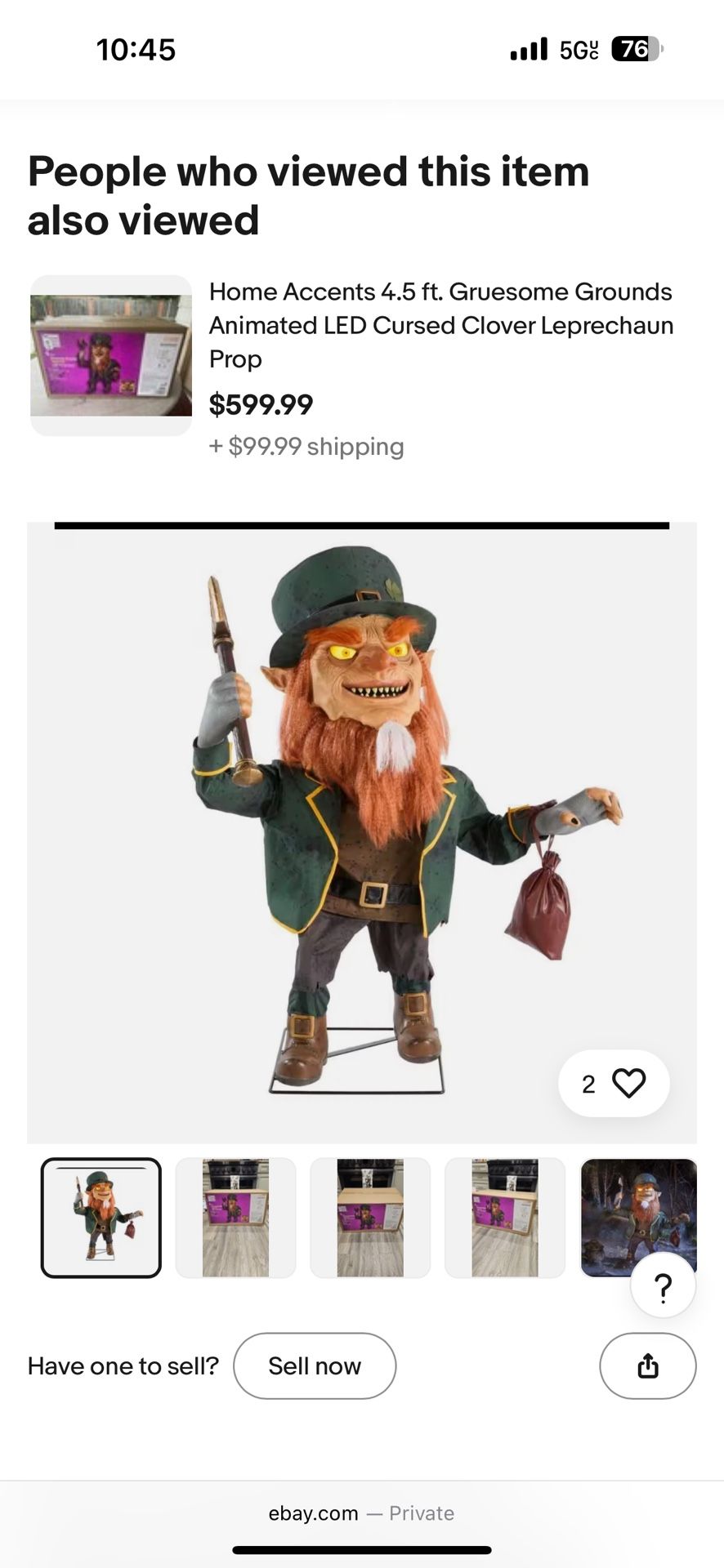This screenshot has width=724, height=1568.
Task: Open the Cursed Clover Leprechaun listing title
Action: (x=441, y=325)
